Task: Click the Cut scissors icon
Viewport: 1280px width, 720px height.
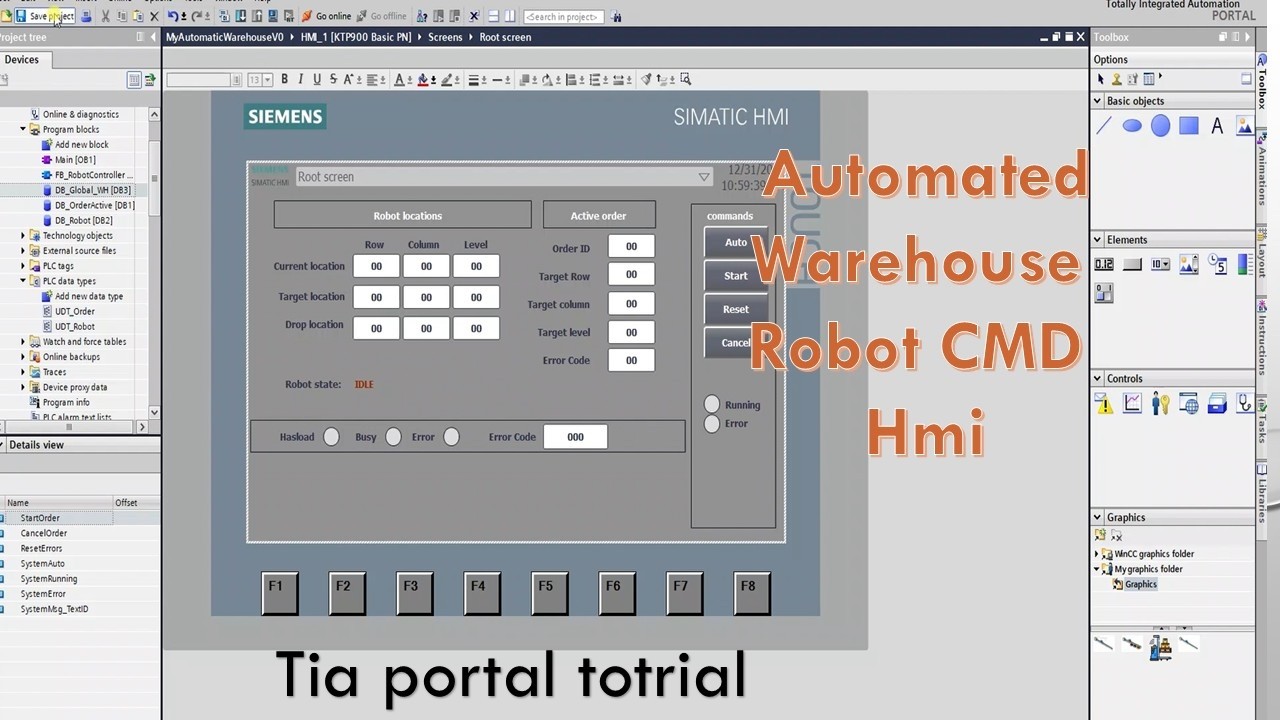Action: tap(105, 16)
